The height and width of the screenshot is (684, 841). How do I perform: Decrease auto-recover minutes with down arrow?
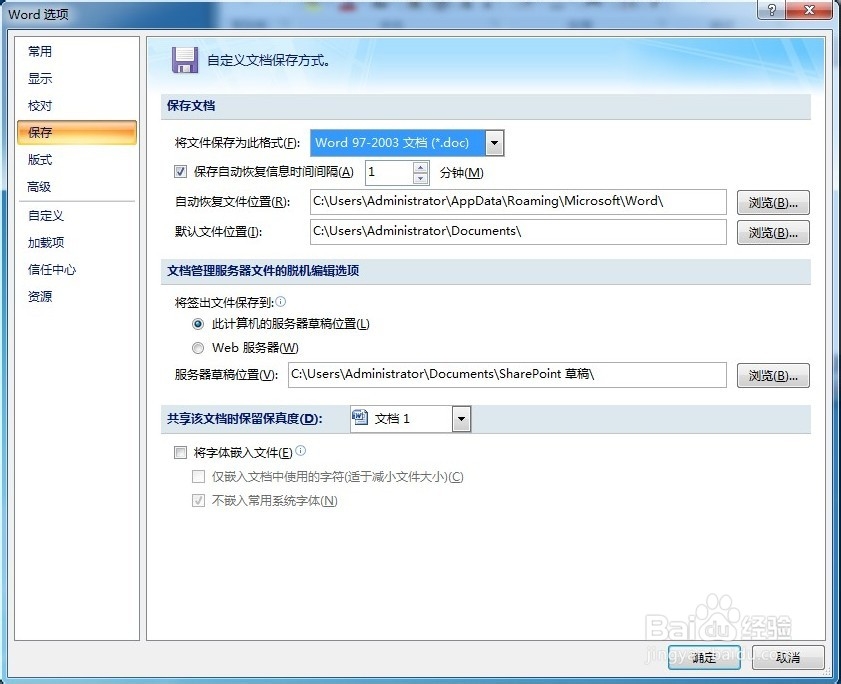click(x=420, y=179)
